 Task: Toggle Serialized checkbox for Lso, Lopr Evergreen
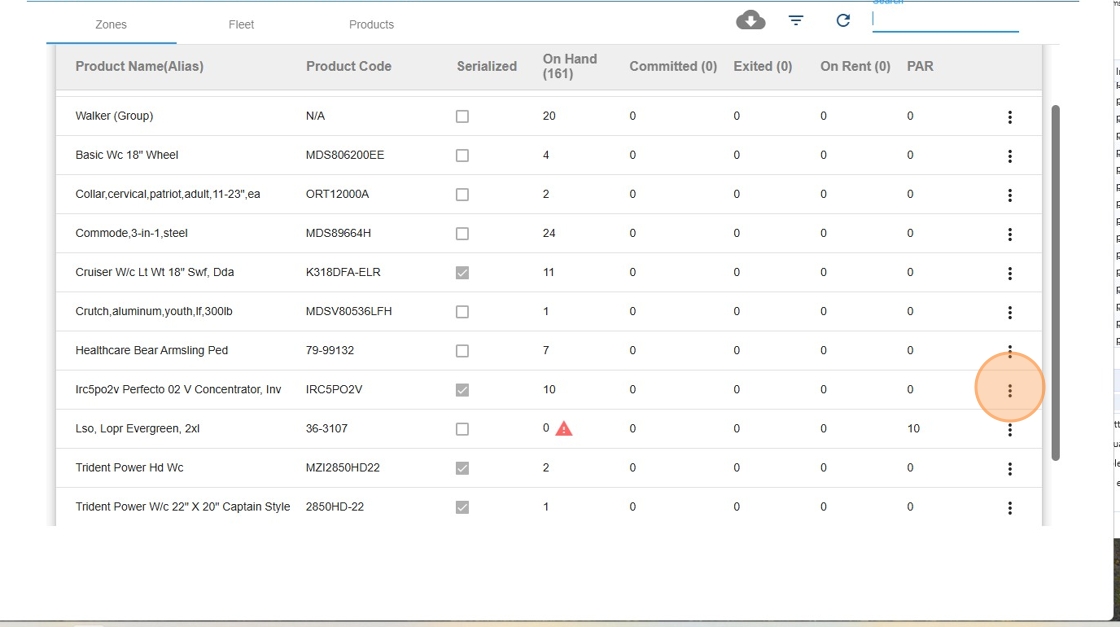point(462,429)
